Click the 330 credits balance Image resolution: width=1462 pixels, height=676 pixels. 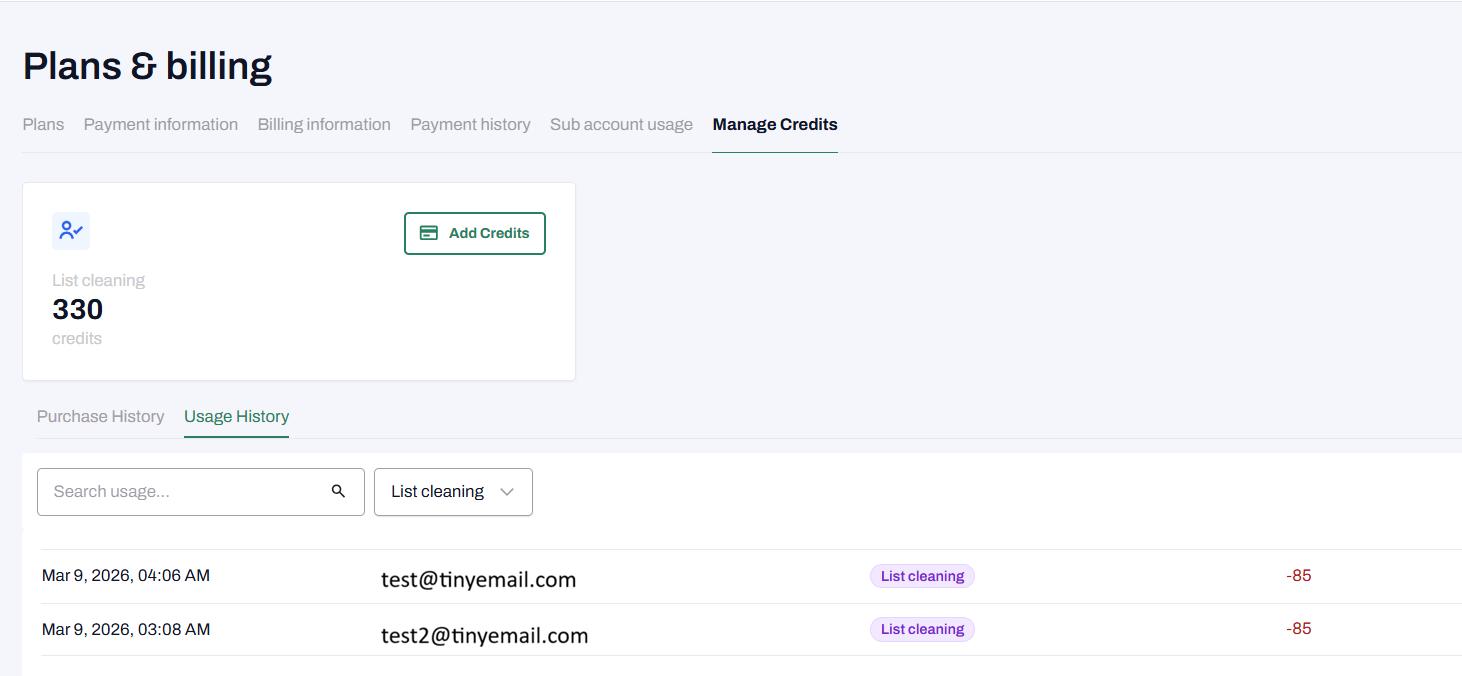coord(78,309)
